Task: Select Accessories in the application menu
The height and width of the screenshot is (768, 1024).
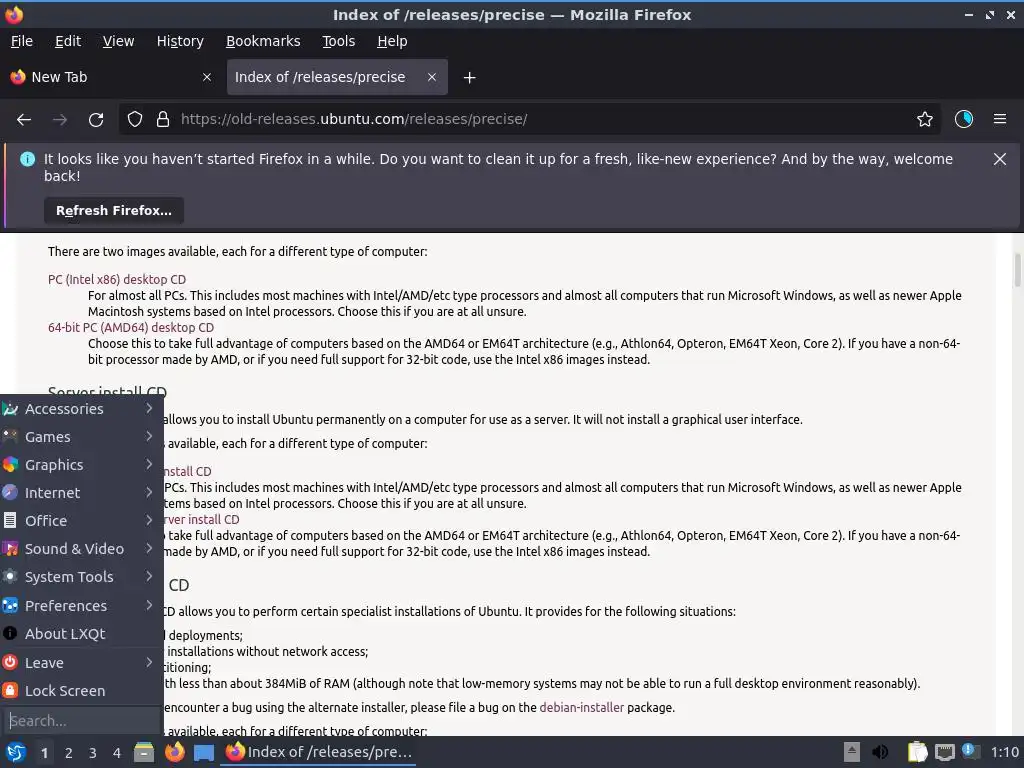Action: point(82,408)
